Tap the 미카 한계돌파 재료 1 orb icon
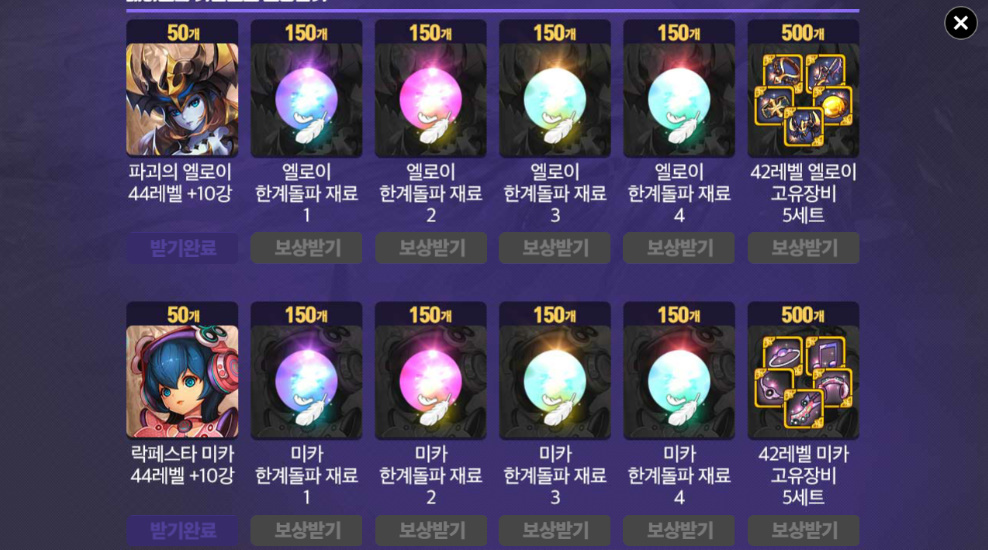Image resolution: width=988 pixels, height=550 pixels. pos(306,381)
